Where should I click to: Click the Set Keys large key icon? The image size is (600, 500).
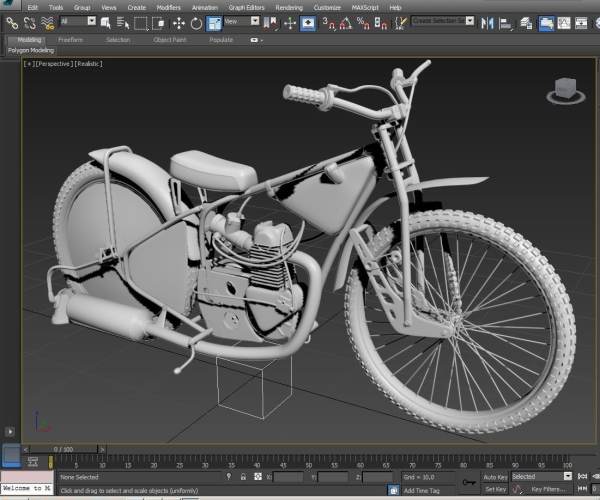click(469, 482)
